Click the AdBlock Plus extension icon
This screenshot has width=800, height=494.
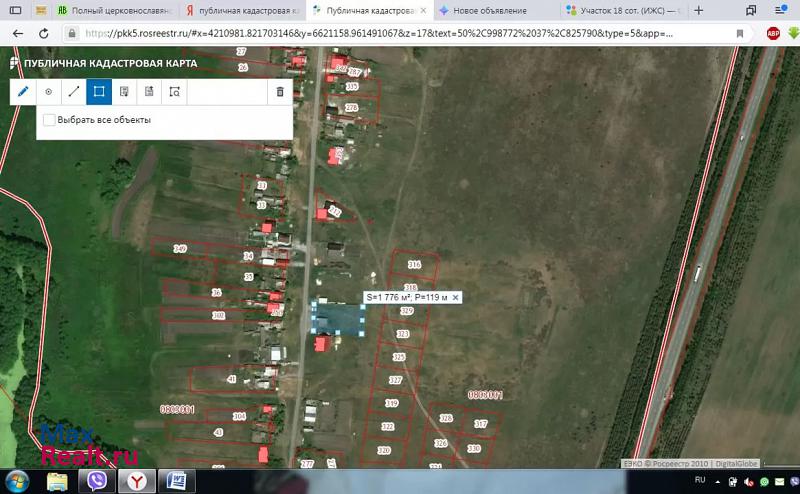point(773,33)
